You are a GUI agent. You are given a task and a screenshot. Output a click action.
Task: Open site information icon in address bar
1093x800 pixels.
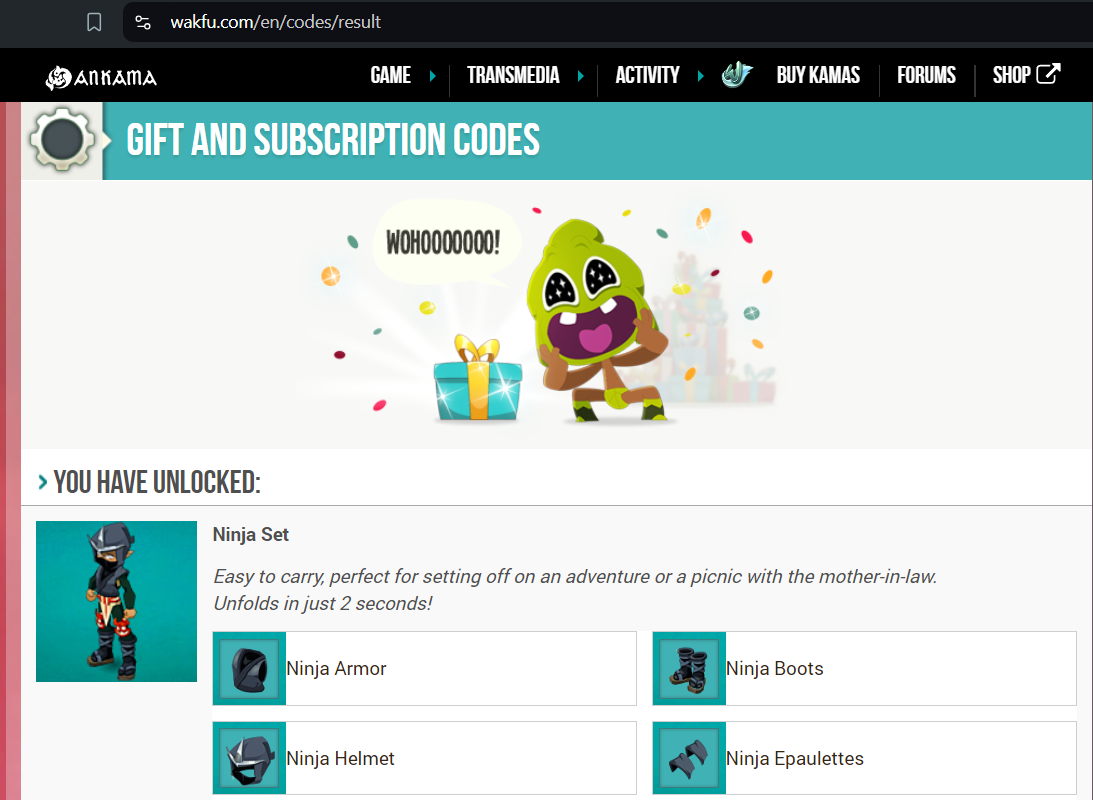(143, 22)
